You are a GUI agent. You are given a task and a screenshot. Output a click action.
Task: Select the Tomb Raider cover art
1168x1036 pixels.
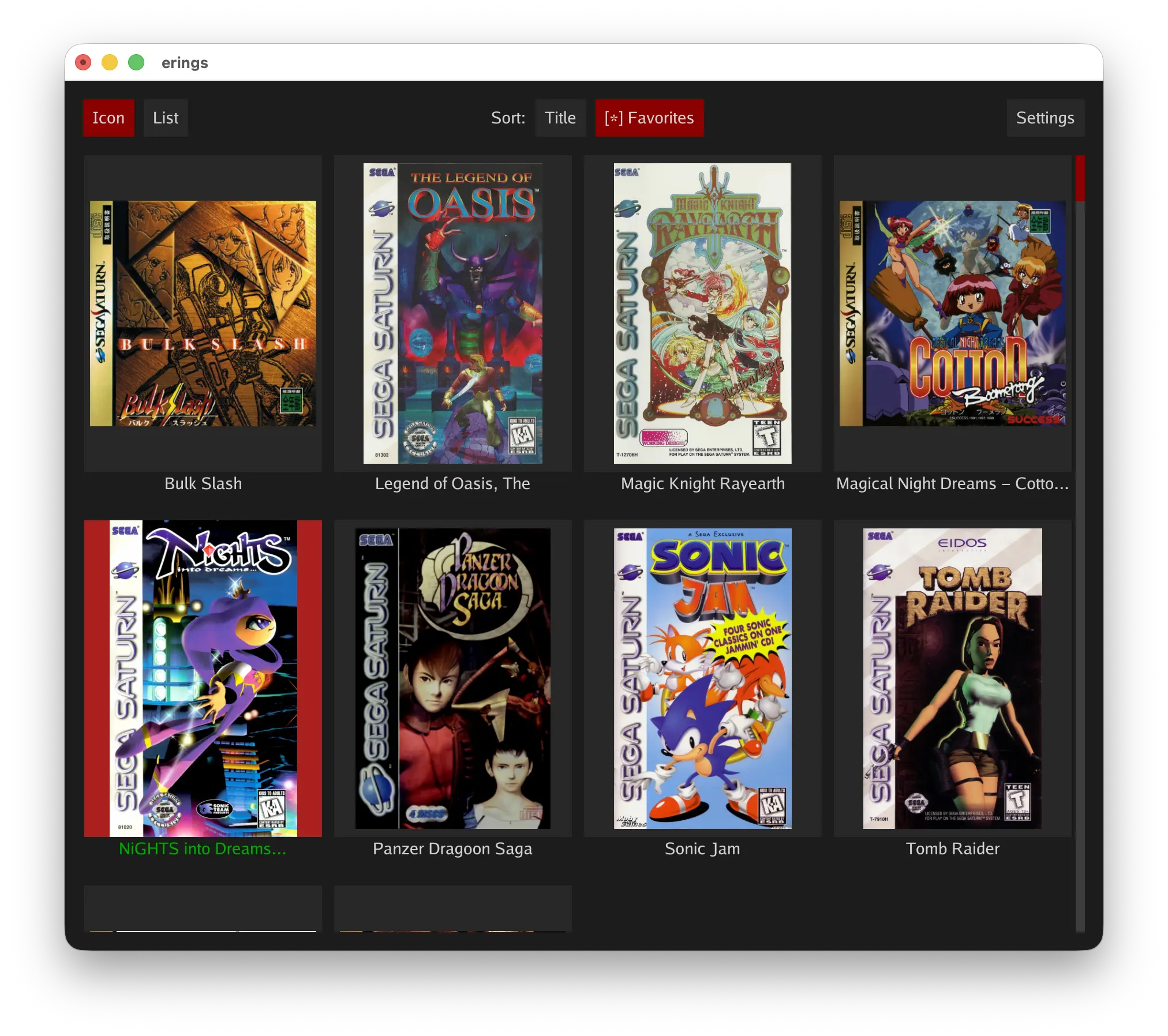(x=953, y=678)
